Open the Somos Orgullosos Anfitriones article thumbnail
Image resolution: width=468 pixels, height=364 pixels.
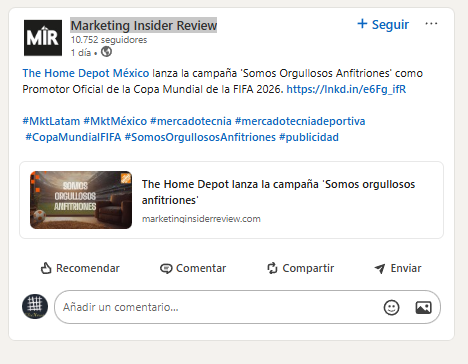pyautogui.click(x=81, y=200)
